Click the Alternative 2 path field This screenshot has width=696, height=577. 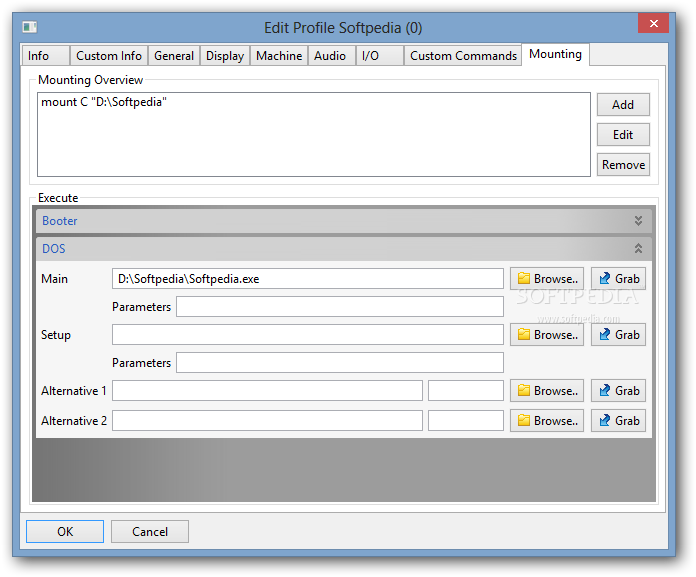click(267, 420)
